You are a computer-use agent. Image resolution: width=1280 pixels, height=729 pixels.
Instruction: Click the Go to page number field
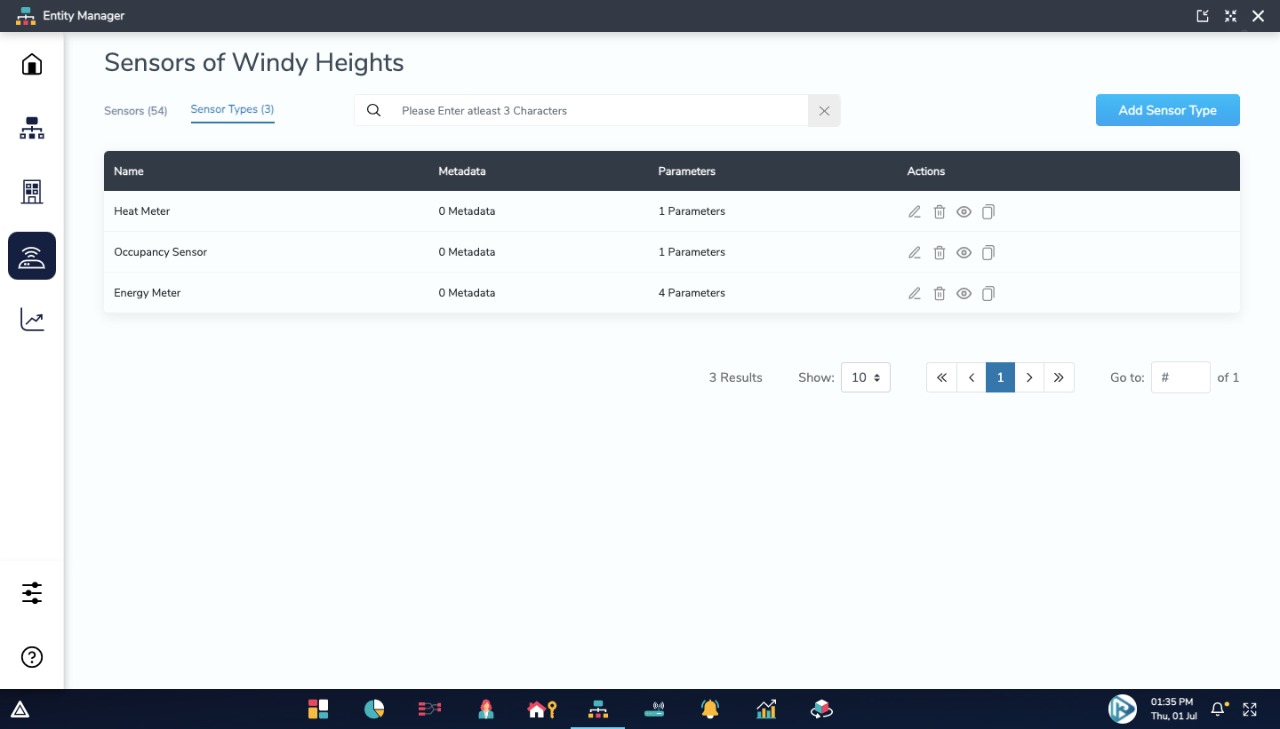point(1180,377)
